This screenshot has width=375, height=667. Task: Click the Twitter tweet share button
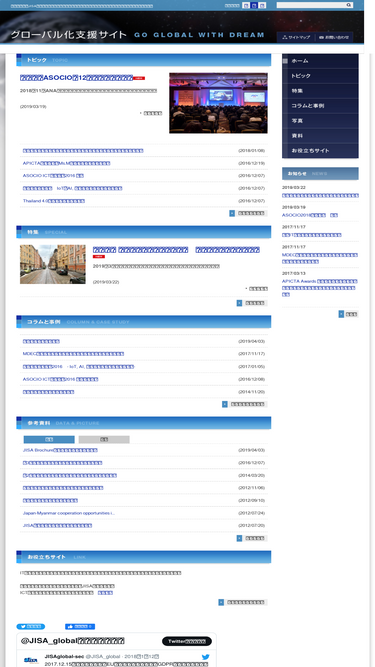[x=31, y=626]
